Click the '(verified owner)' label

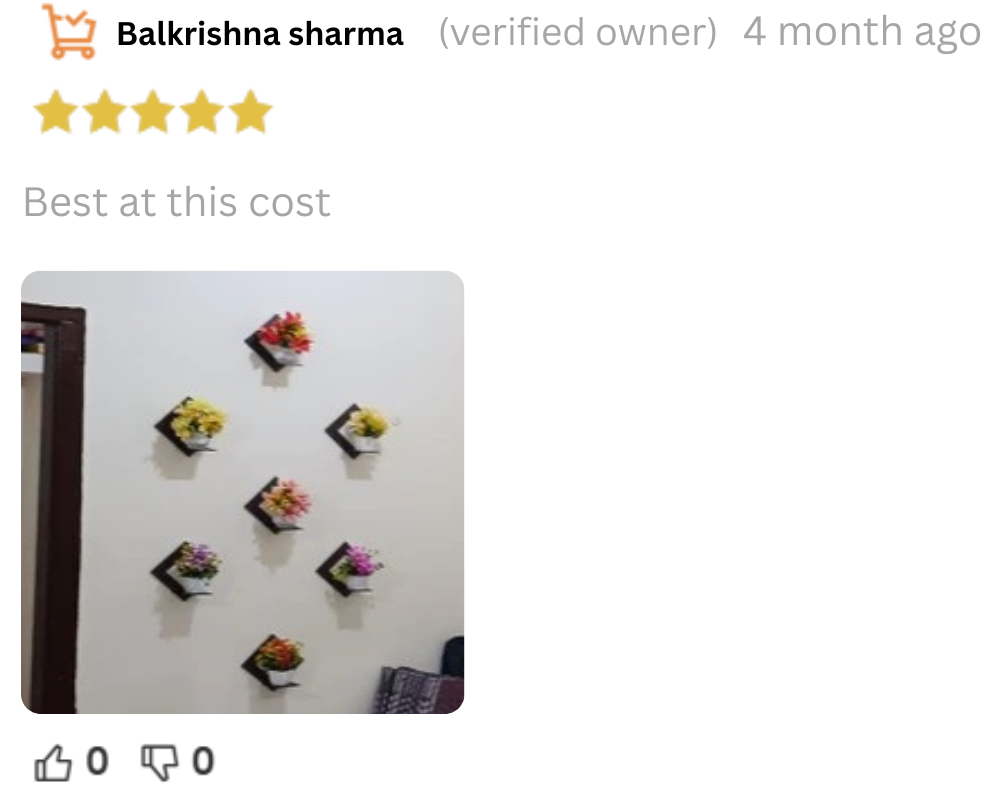pyautogui.click(x=578, y=33)
